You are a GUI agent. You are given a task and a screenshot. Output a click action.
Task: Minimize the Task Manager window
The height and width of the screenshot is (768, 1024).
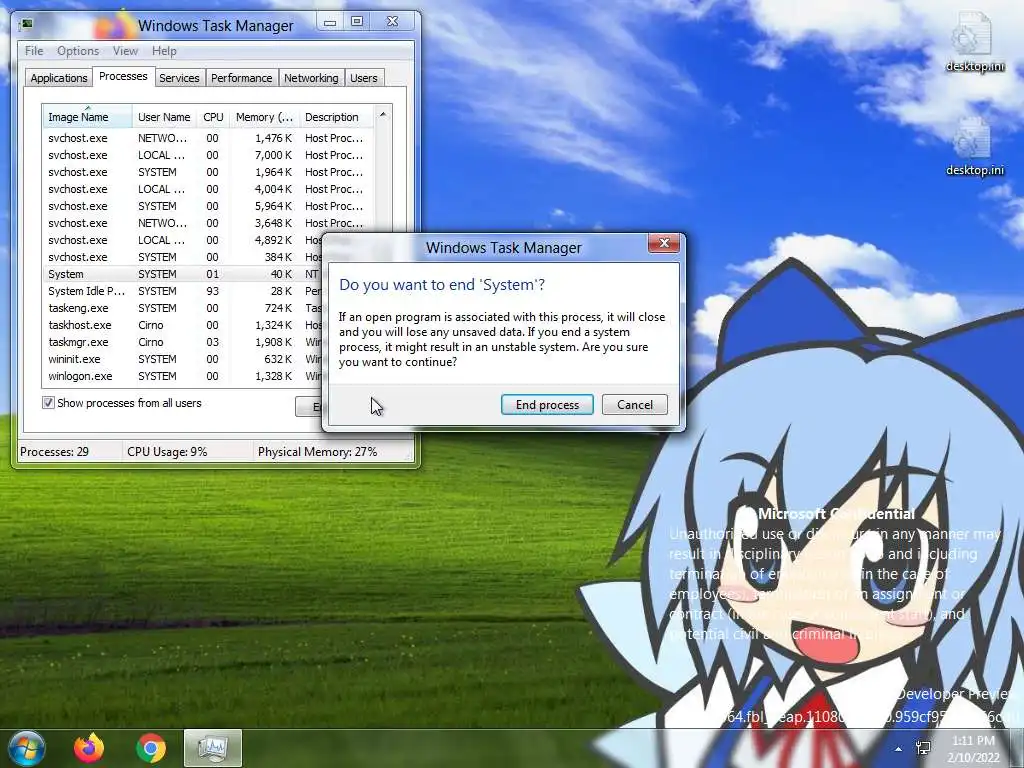[x=330, y=22]
